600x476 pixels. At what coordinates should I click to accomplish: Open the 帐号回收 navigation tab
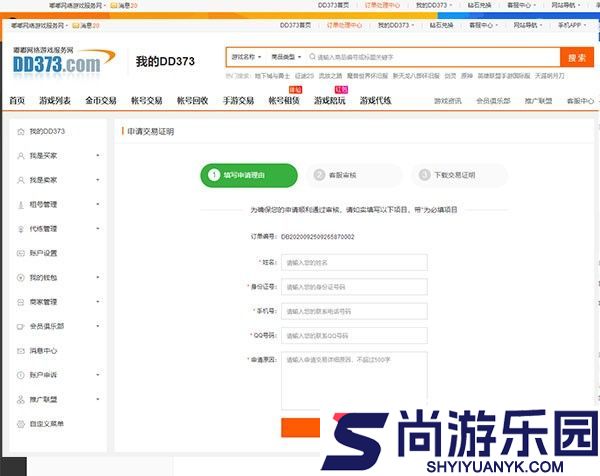click(x=192, y=101)
